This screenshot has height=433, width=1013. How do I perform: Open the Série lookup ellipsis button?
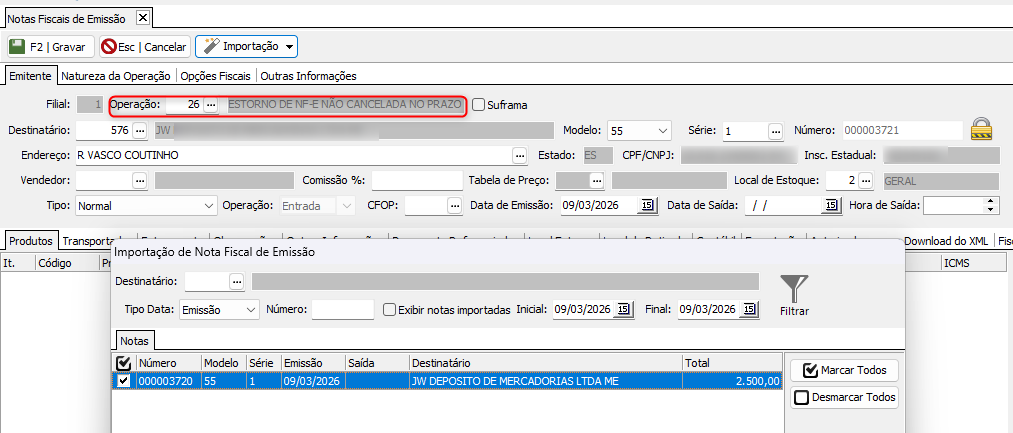click(775, 131)
